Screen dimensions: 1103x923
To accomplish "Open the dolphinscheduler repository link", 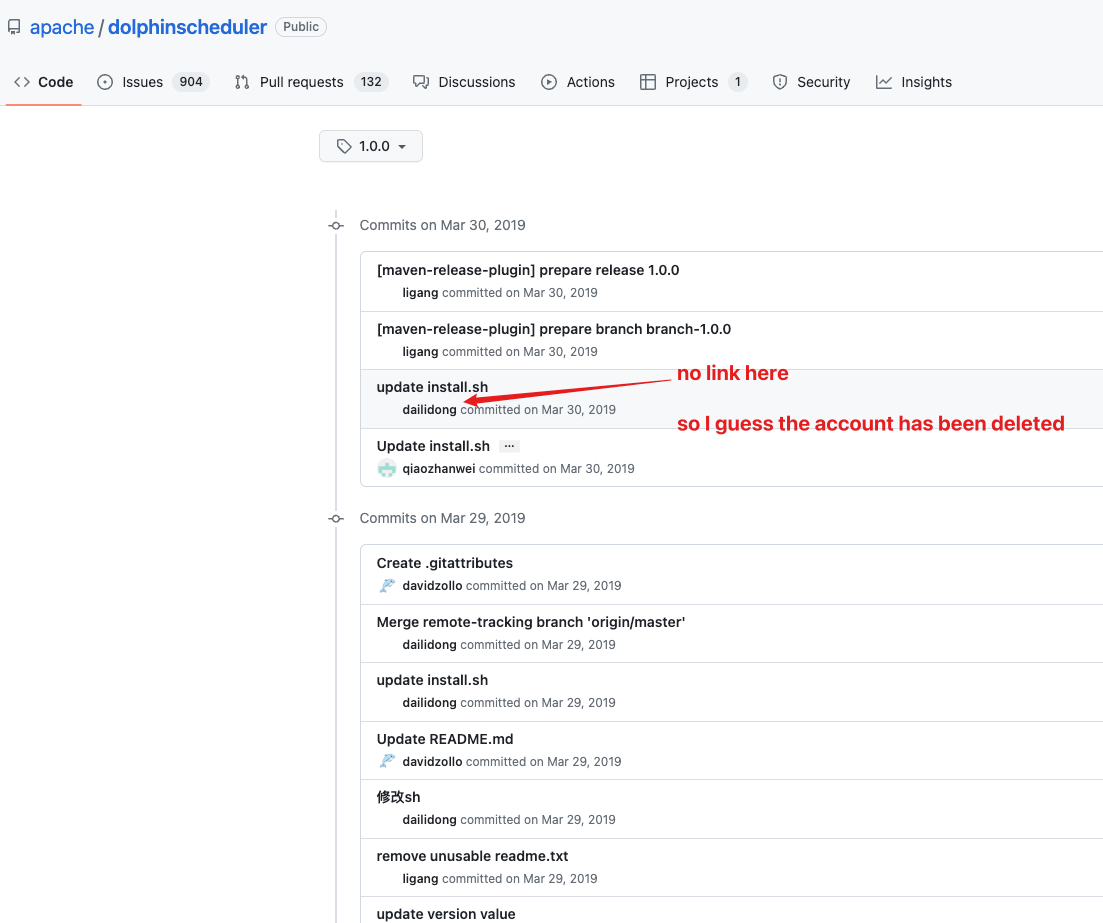I will tap(187, 27).
